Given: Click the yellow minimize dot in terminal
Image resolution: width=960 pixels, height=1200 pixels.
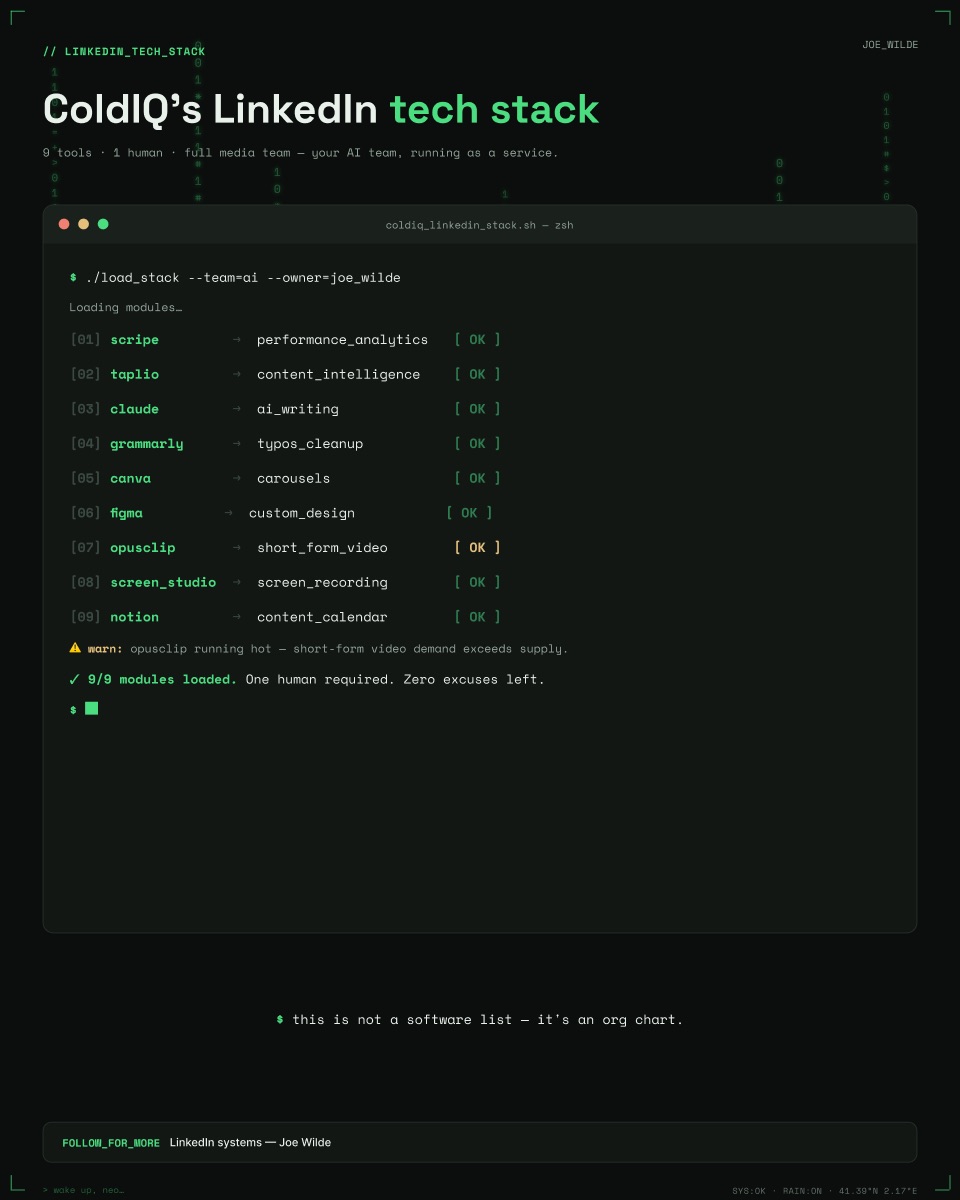Looking at the screenshot, I should (83, 224).
